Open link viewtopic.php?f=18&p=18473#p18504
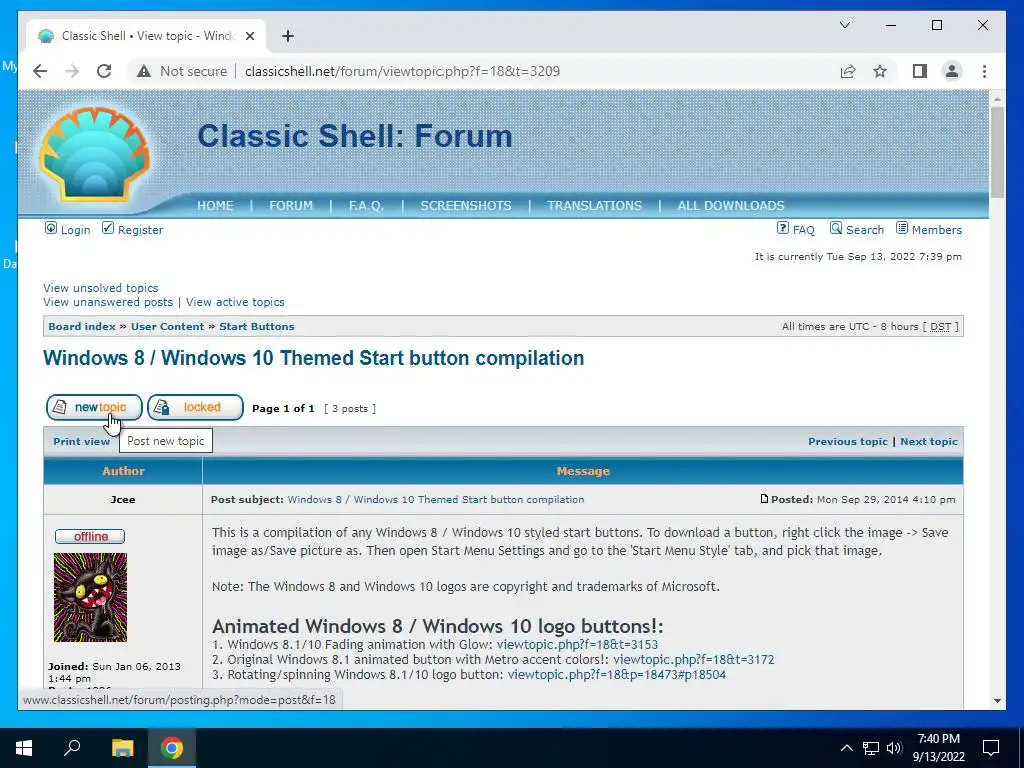Image resolution: width=1024 pixels, height=768 pixels. (616, 675)
